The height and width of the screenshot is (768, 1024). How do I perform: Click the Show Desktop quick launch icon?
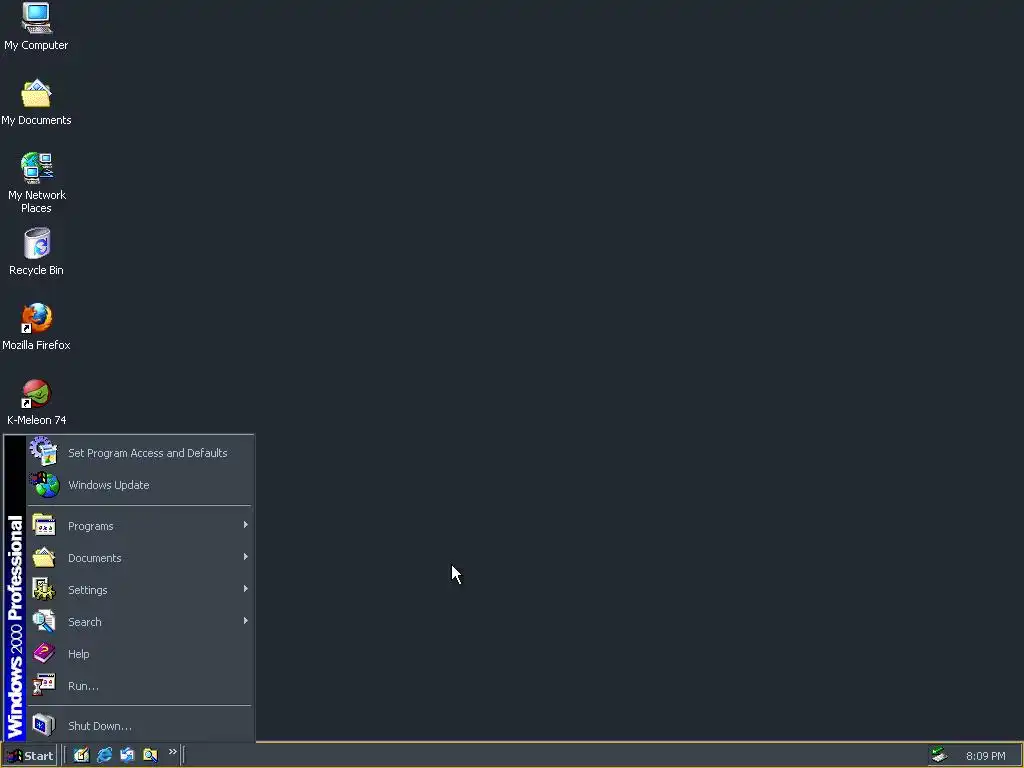point(81,755)
